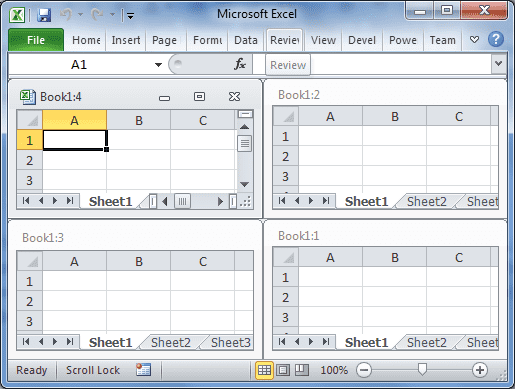Screen dimensions: 515x389
Task: Click the Redo arrow icon
Action: tap(97, 15)
